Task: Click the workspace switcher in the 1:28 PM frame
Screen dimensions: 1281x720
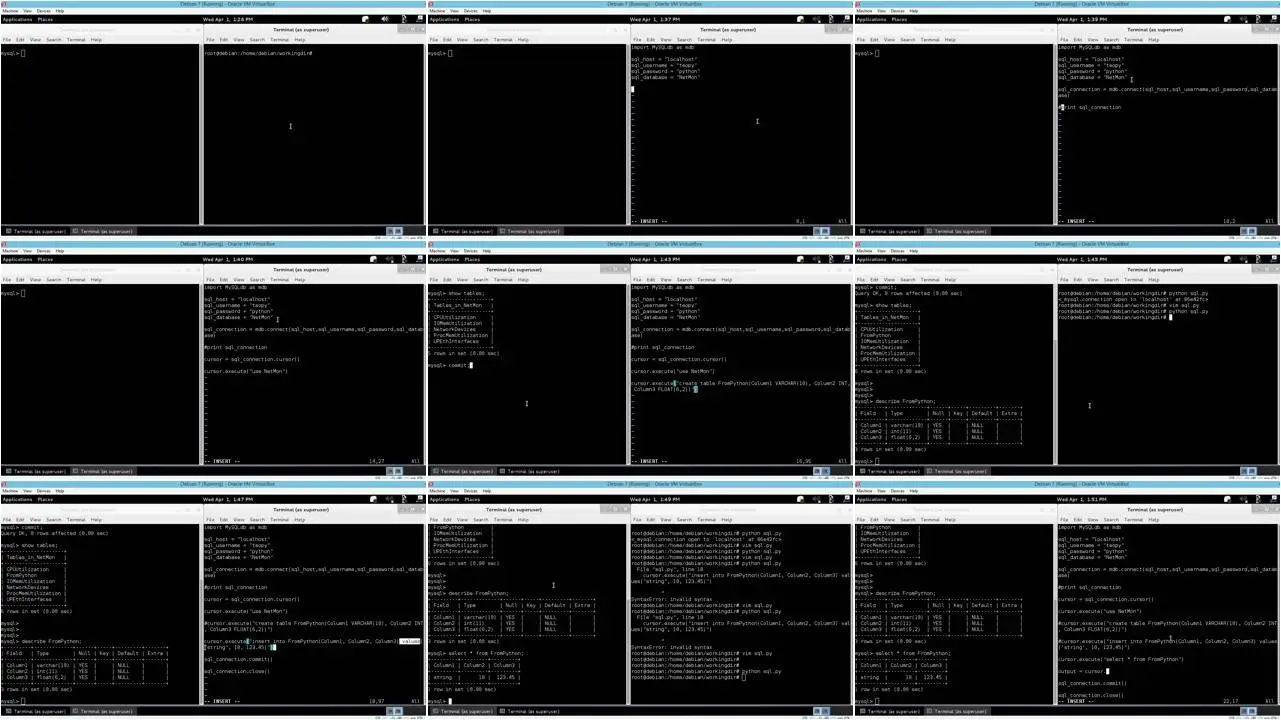Action: (x=394, y=231)
